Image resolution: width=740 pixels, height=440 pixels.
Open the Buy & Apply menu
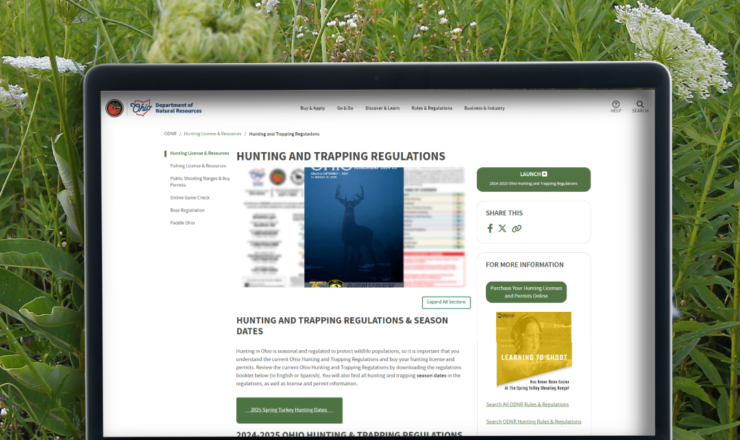pos(312,108)
